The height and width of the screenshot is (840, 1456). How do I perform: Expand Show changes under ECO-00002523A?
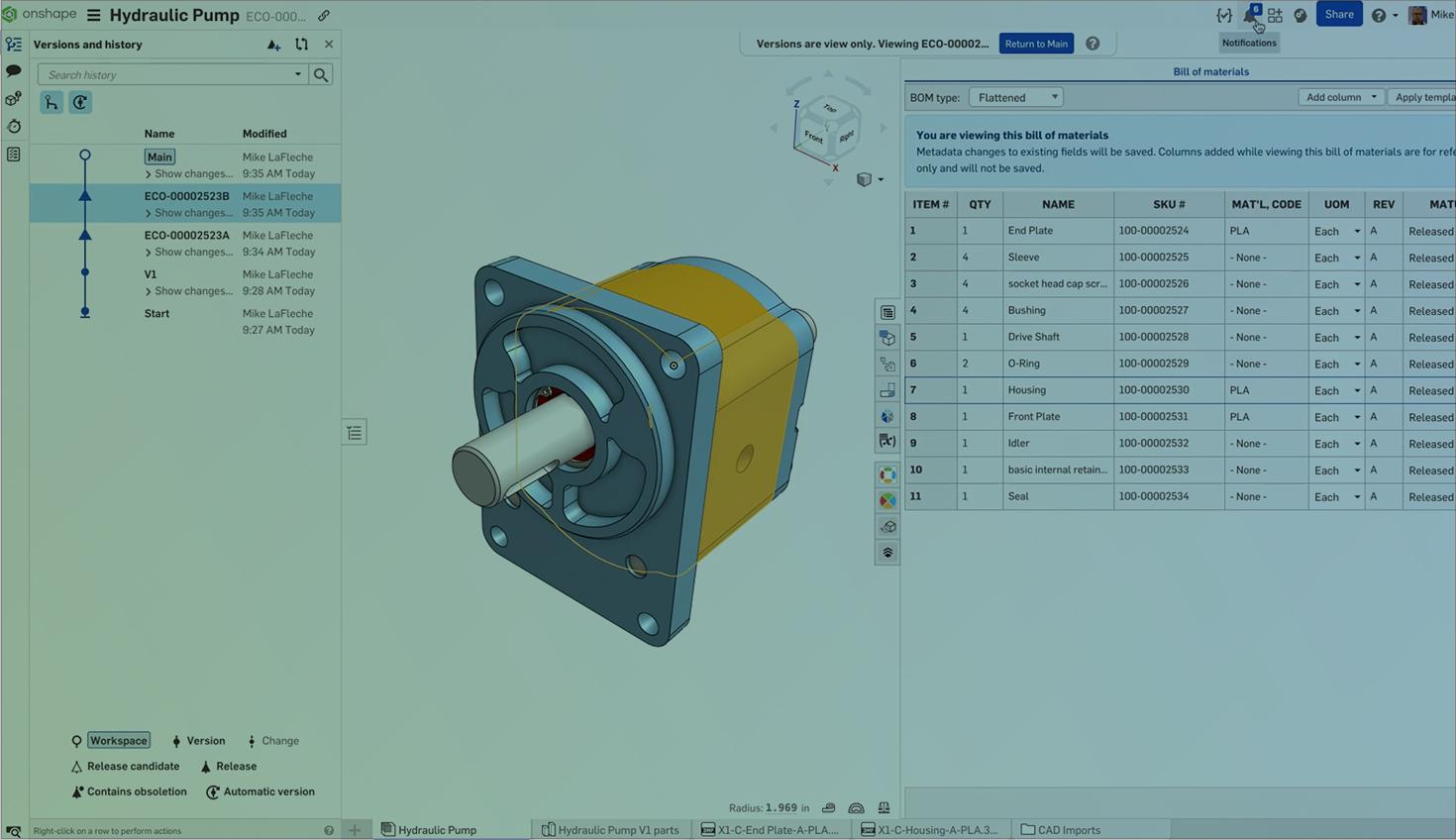pos(188,252)
